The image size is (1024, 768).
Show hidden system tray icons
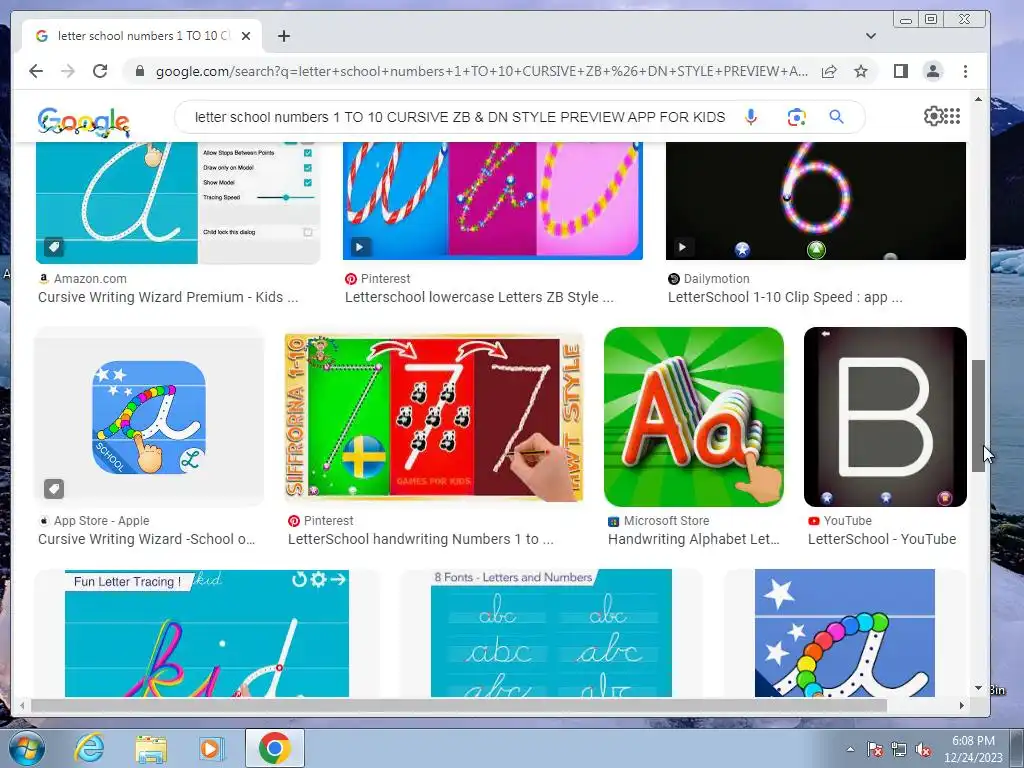(850, 750)
